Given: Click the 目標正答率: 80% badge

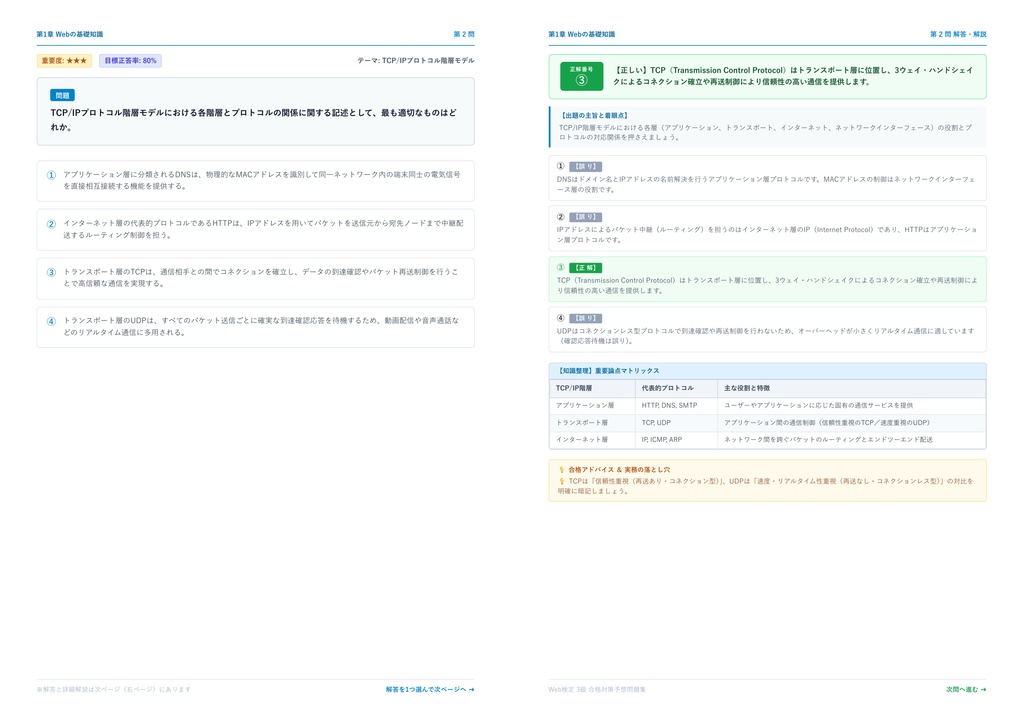Looking at the screenshot, I should pyautogui.click(x=131, y=61).
